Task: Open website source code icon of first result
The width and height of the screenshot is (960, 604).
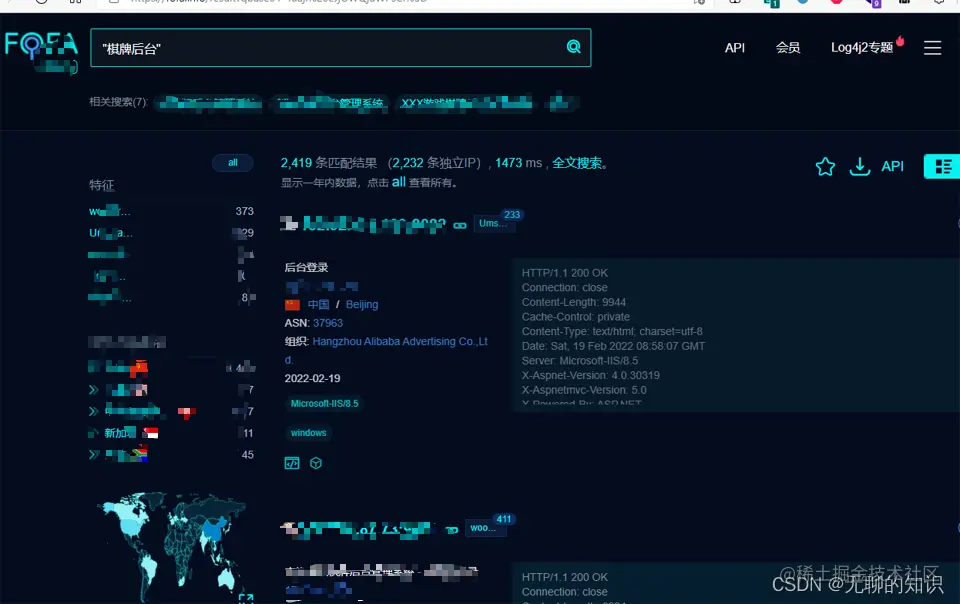Action: coord(292,463)
